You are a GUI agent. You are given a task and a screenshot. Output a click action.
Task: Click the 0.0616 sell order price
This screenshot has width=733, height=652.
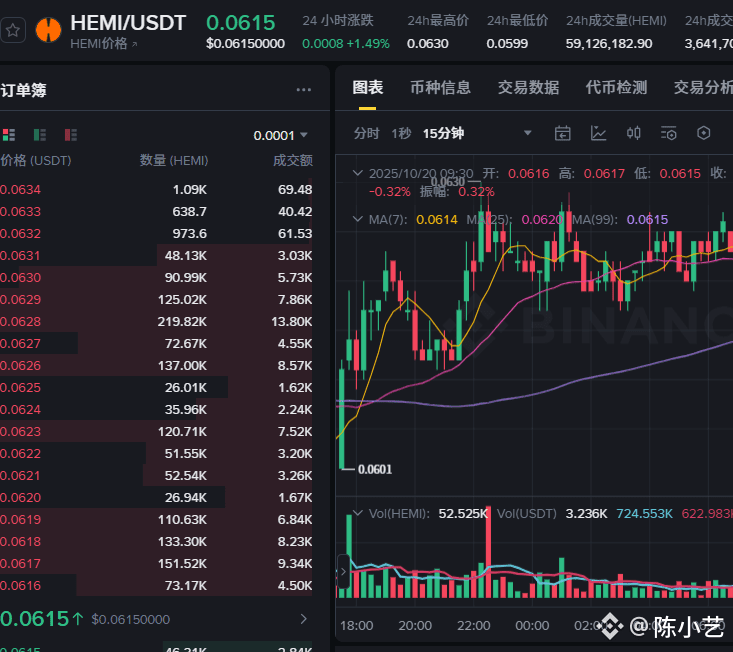20,586
